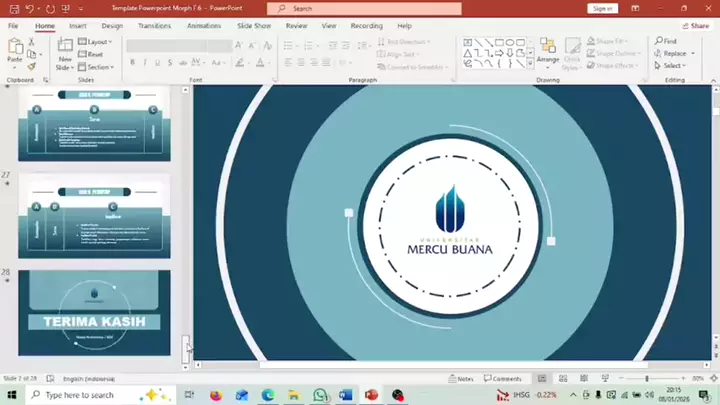
Task: Click Convert to SmartArt
Action: point(412,67)
